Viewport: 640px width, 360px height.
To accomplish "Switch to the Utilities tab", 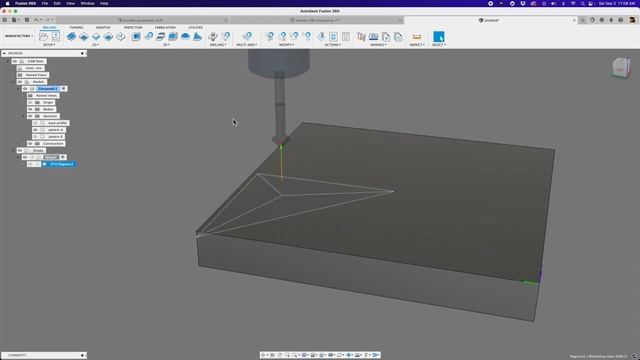I will (x=196, y=27).
